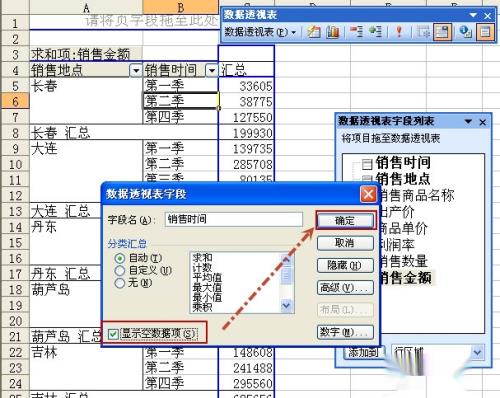Open the 销售地点 filter dropdown

tap(136, 70)
